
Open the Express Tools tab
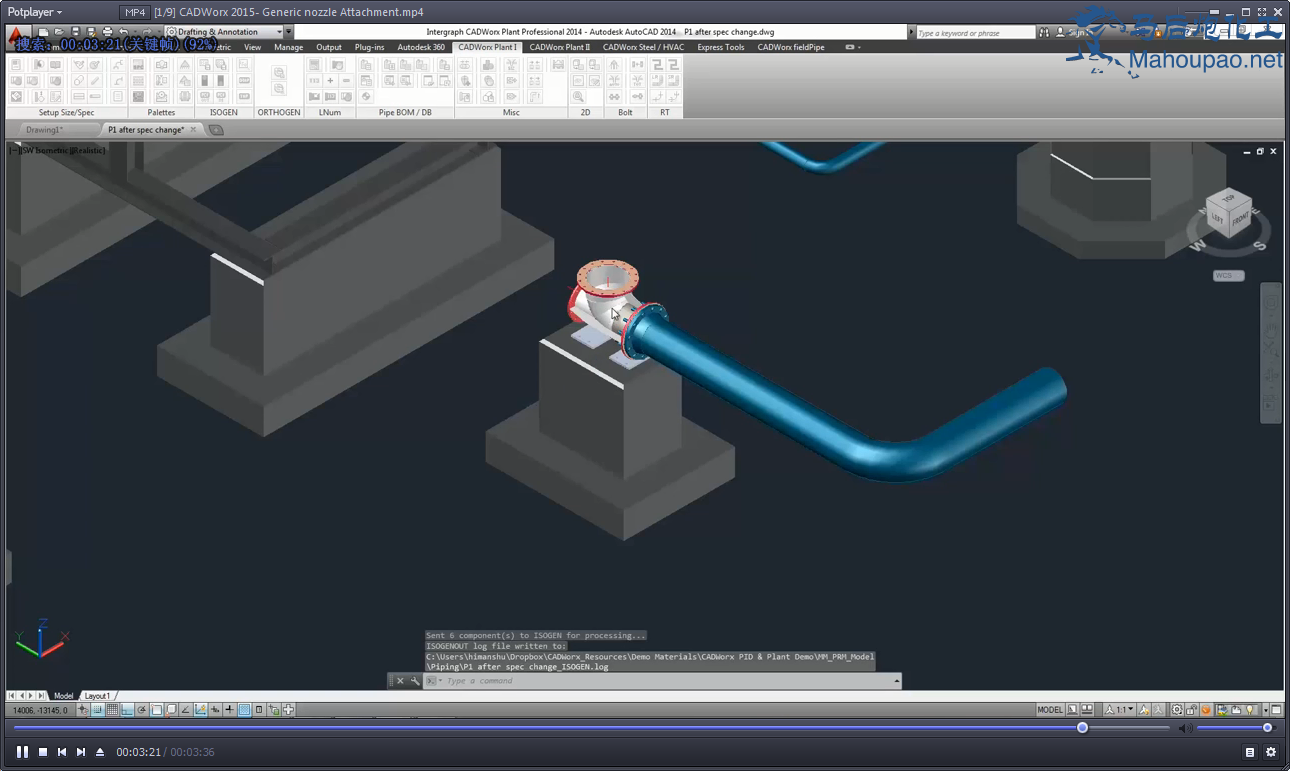click(x=721, y=47)
